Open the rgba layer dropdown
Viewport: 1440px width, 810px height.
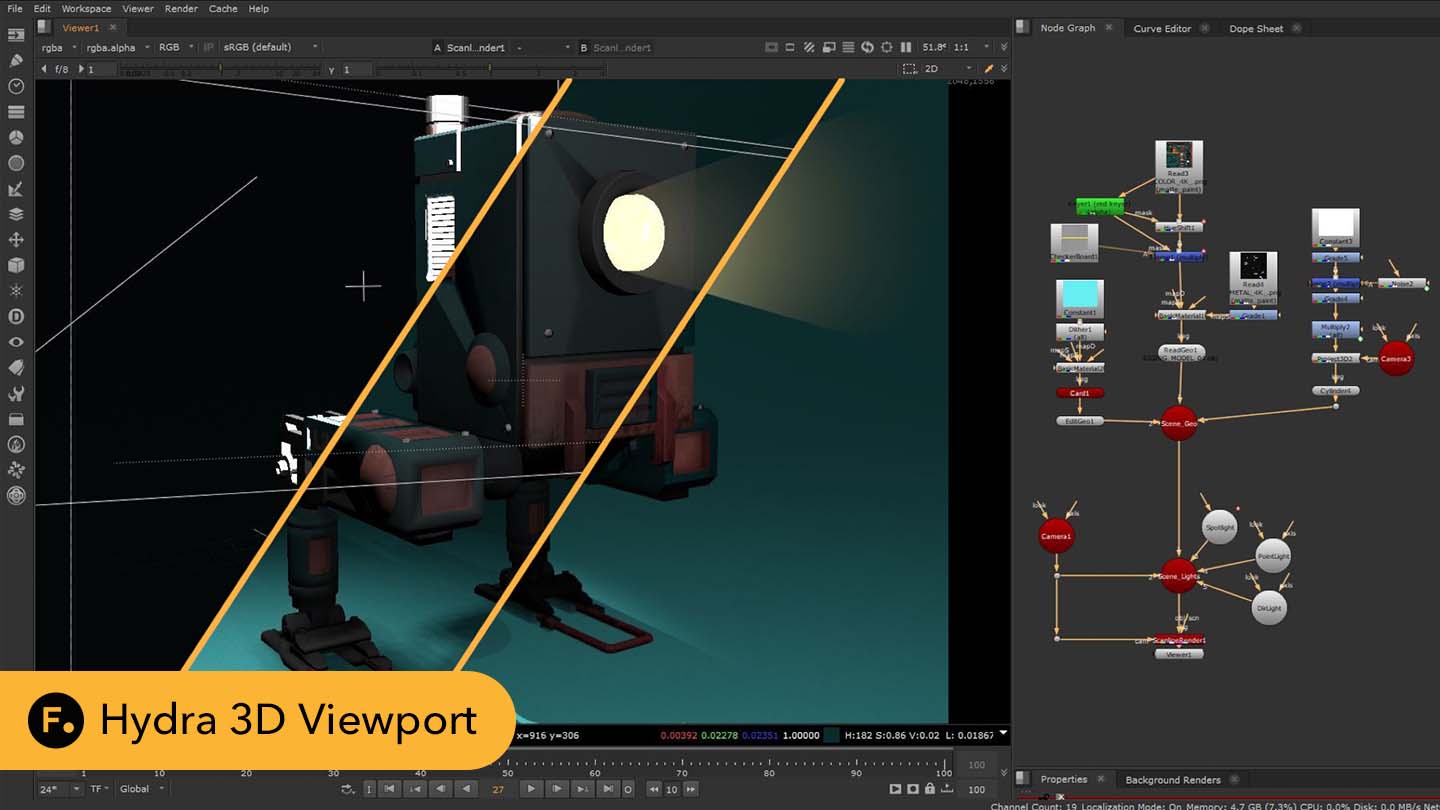pos(55,46)
